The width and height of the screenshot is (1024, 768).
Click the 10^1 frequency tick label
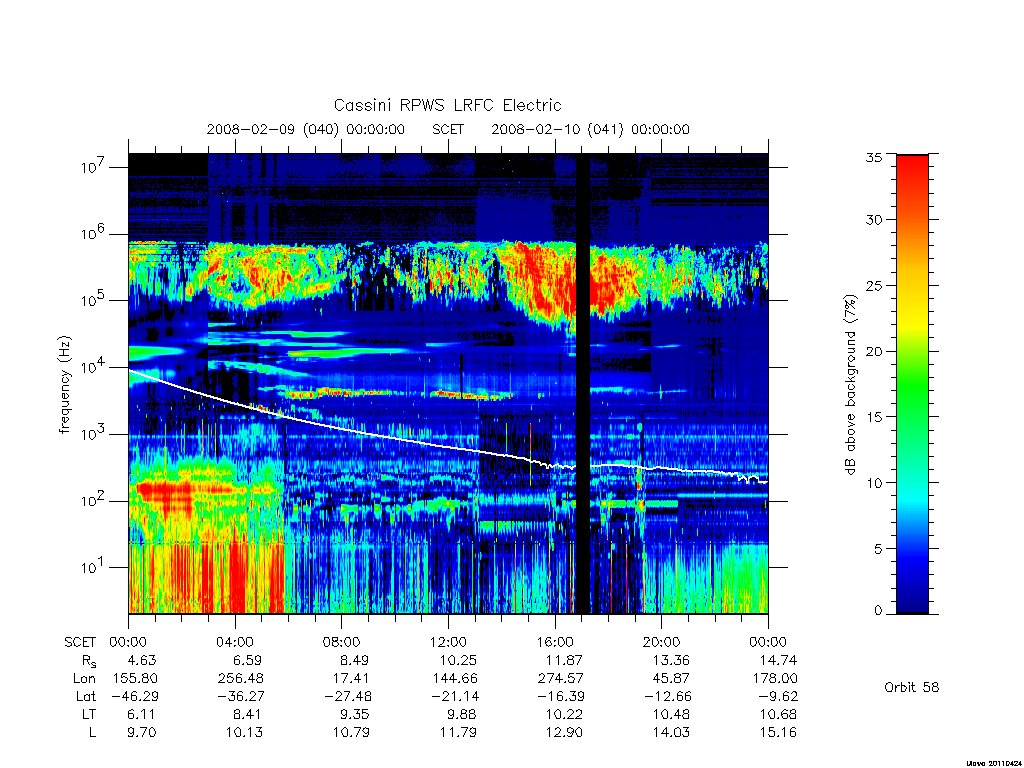[93, 568]
